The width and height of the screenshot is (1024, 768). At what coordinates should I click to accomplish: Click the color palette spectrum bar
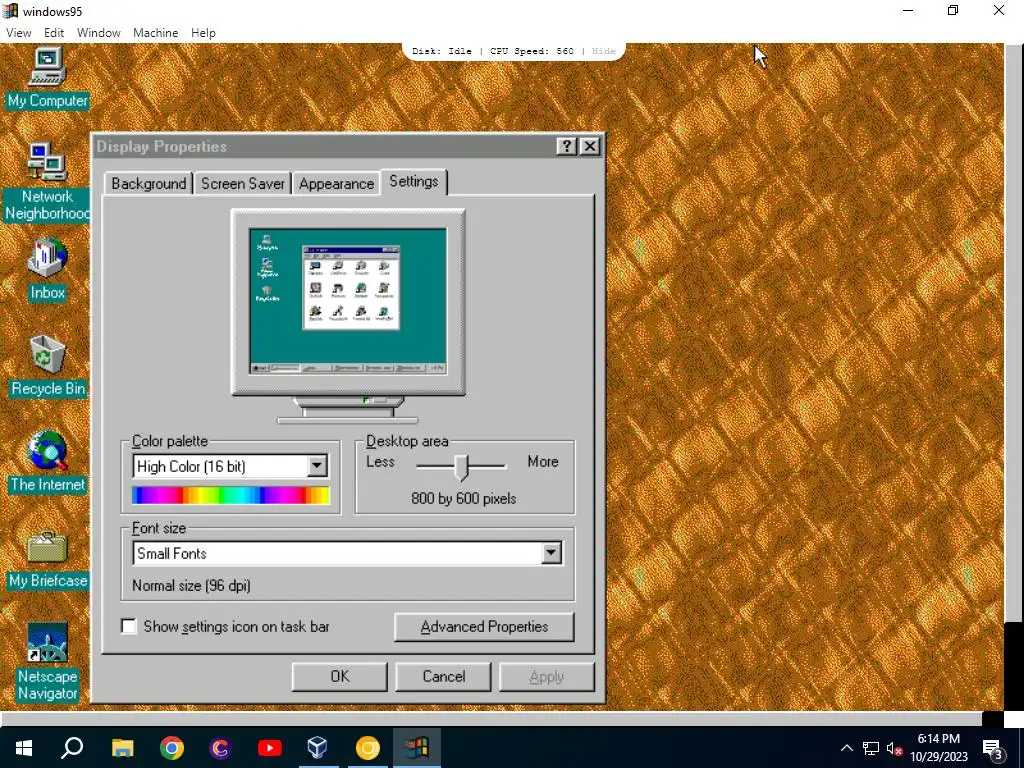231,495
